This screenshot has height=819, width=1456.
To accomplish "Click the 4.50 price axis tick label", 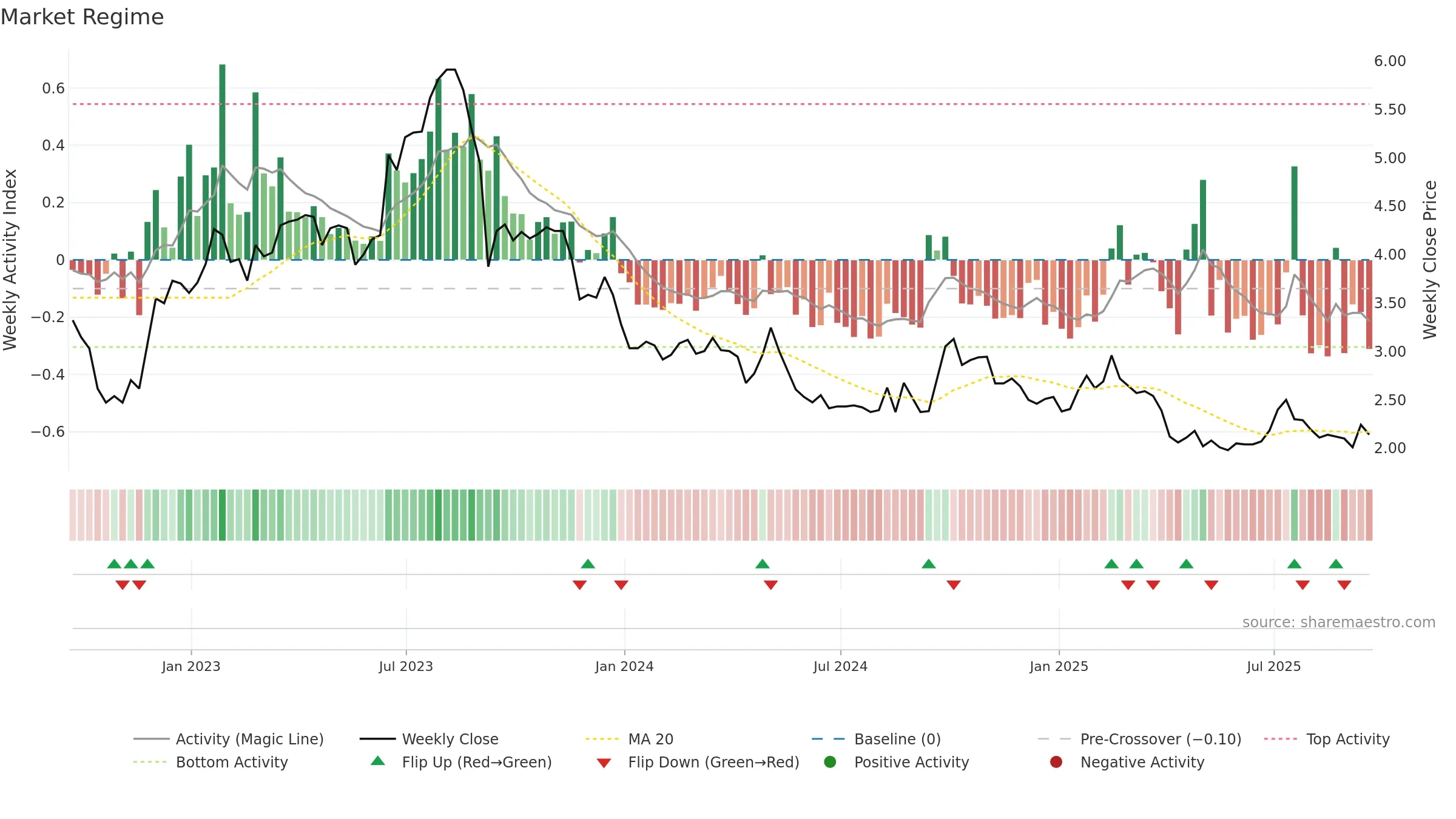I will pos(1390,206).
